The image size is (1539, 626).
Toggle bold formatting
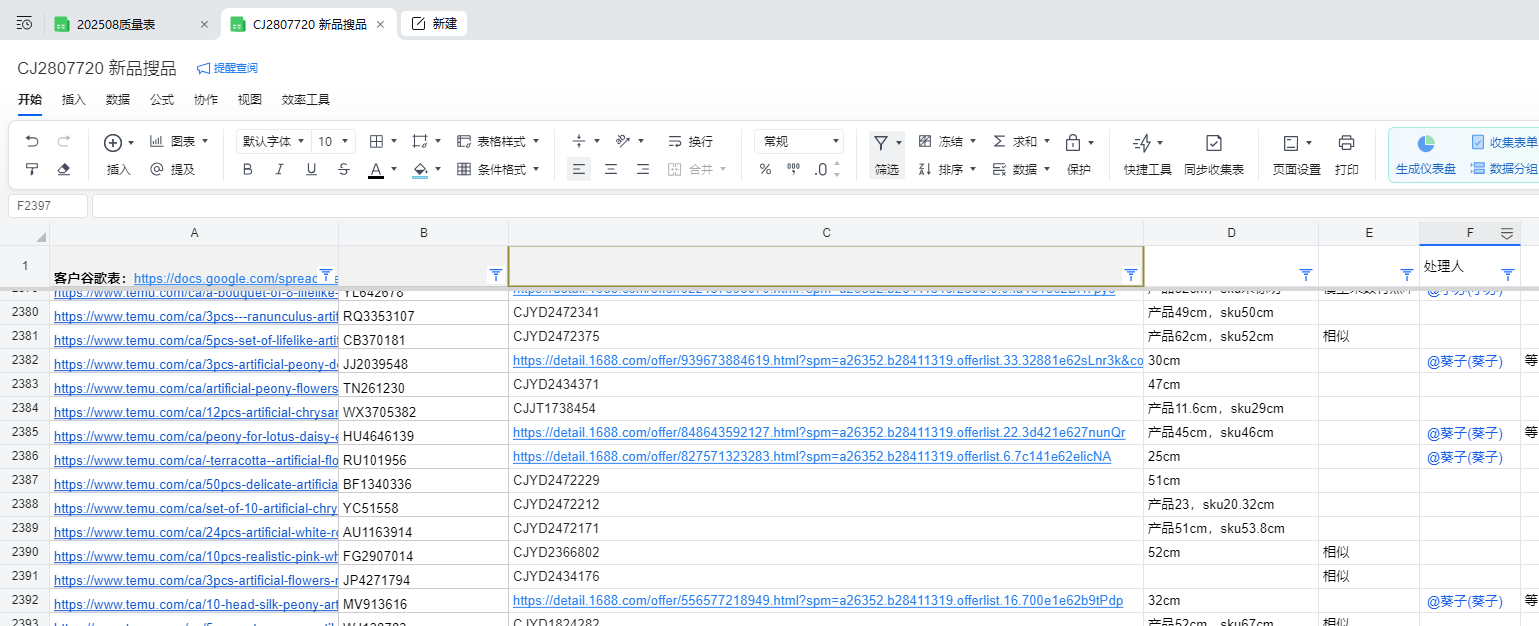pos(247,170)
